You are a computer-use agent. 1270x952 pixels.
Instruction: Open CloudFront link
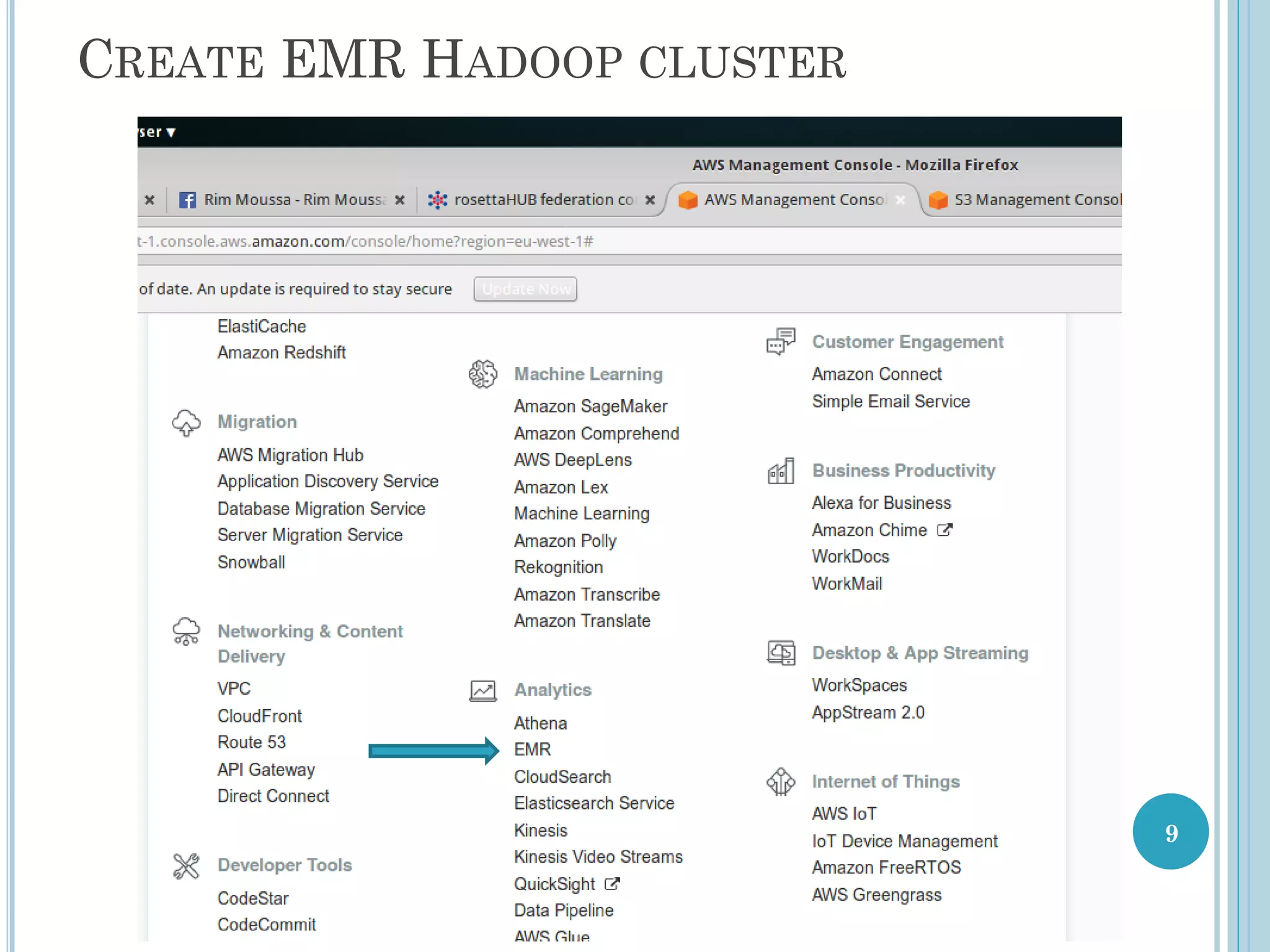[x=259, y=716]
